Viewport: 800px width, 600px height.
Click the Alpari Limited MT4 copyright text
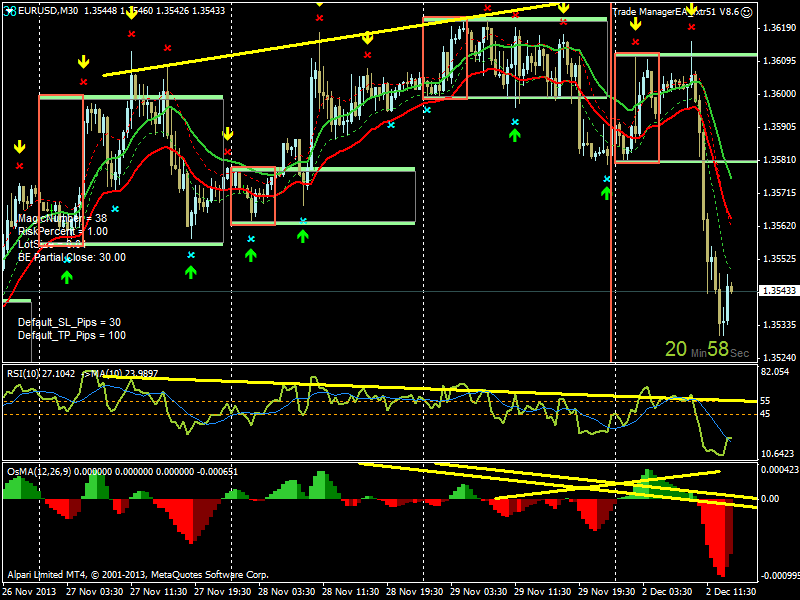138,574
